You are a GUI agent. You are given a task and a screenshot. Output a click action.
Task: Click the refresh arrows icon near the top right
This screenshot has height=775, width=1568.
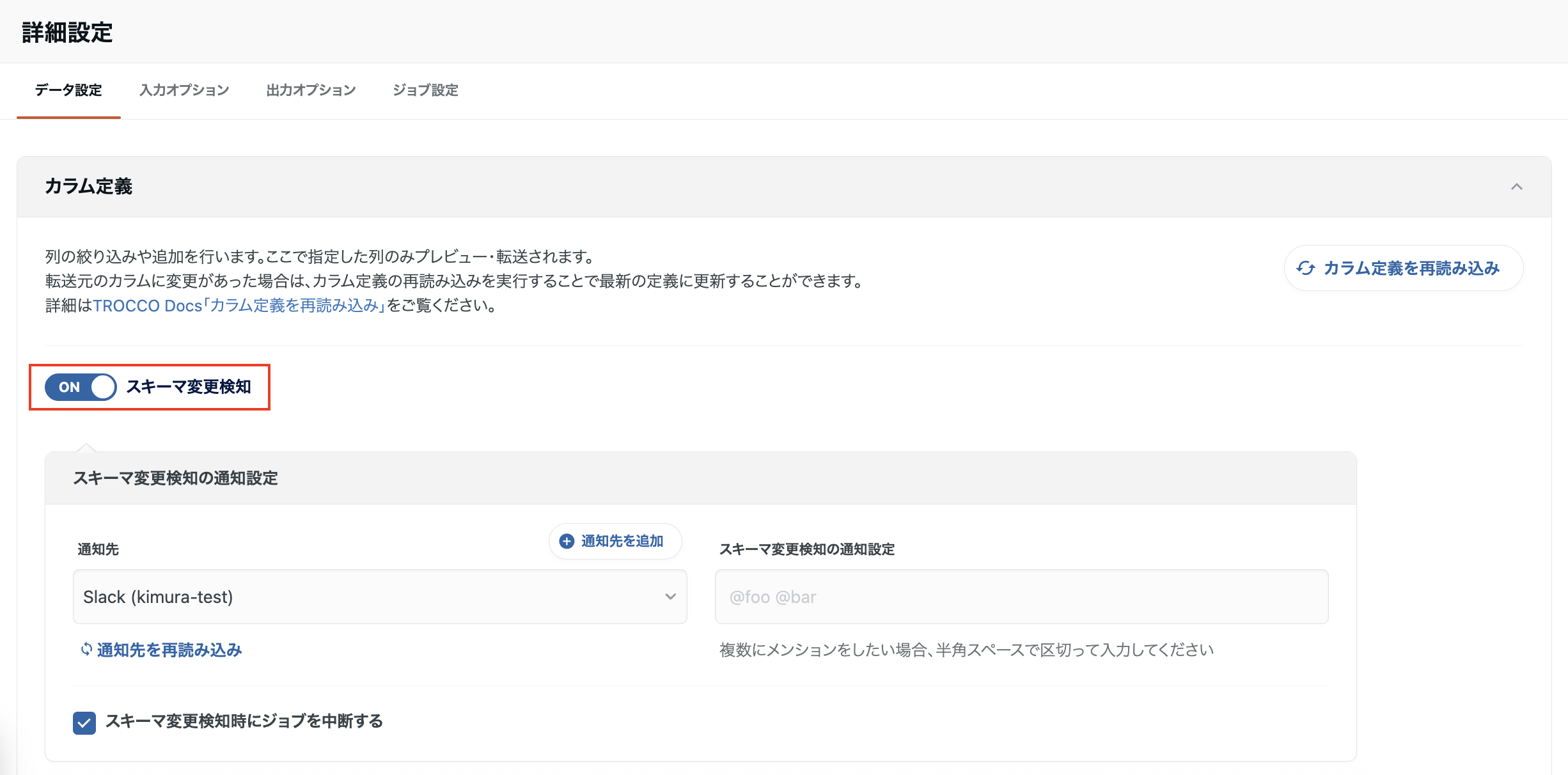1306,269
